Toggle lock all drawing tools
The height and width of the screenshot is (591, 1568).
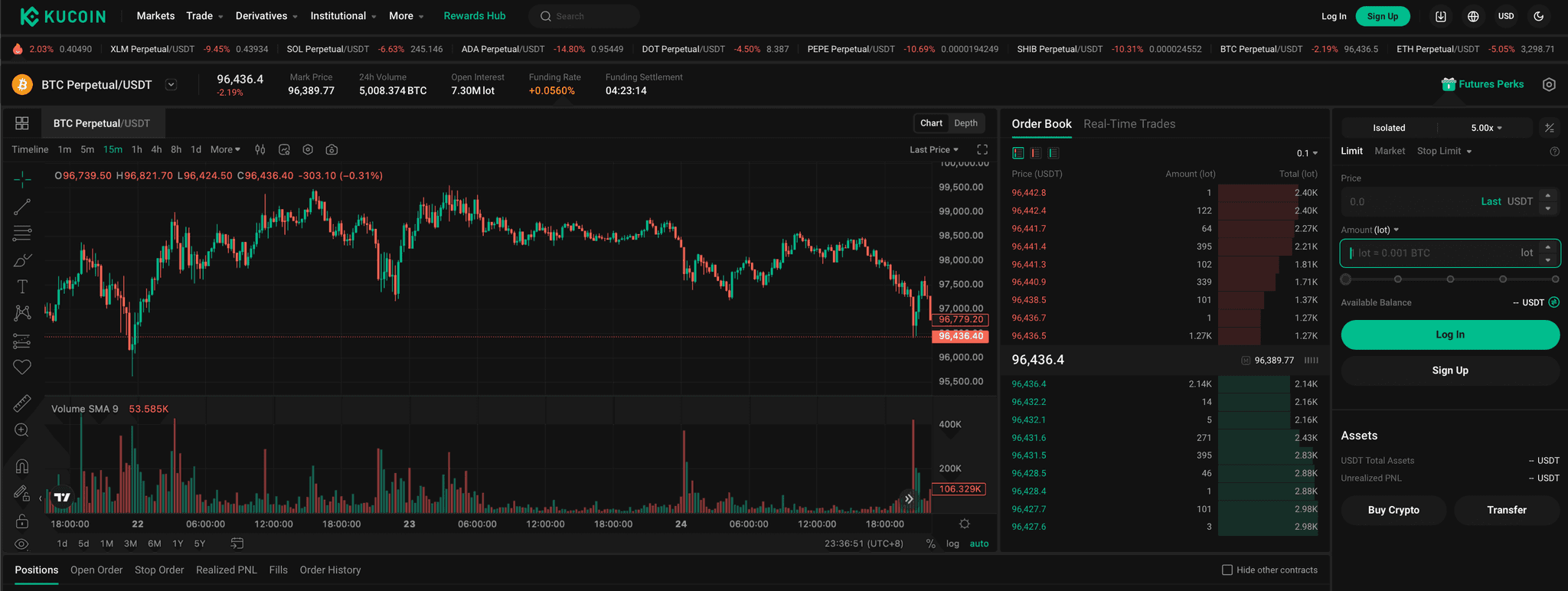[x=22, y=521]
